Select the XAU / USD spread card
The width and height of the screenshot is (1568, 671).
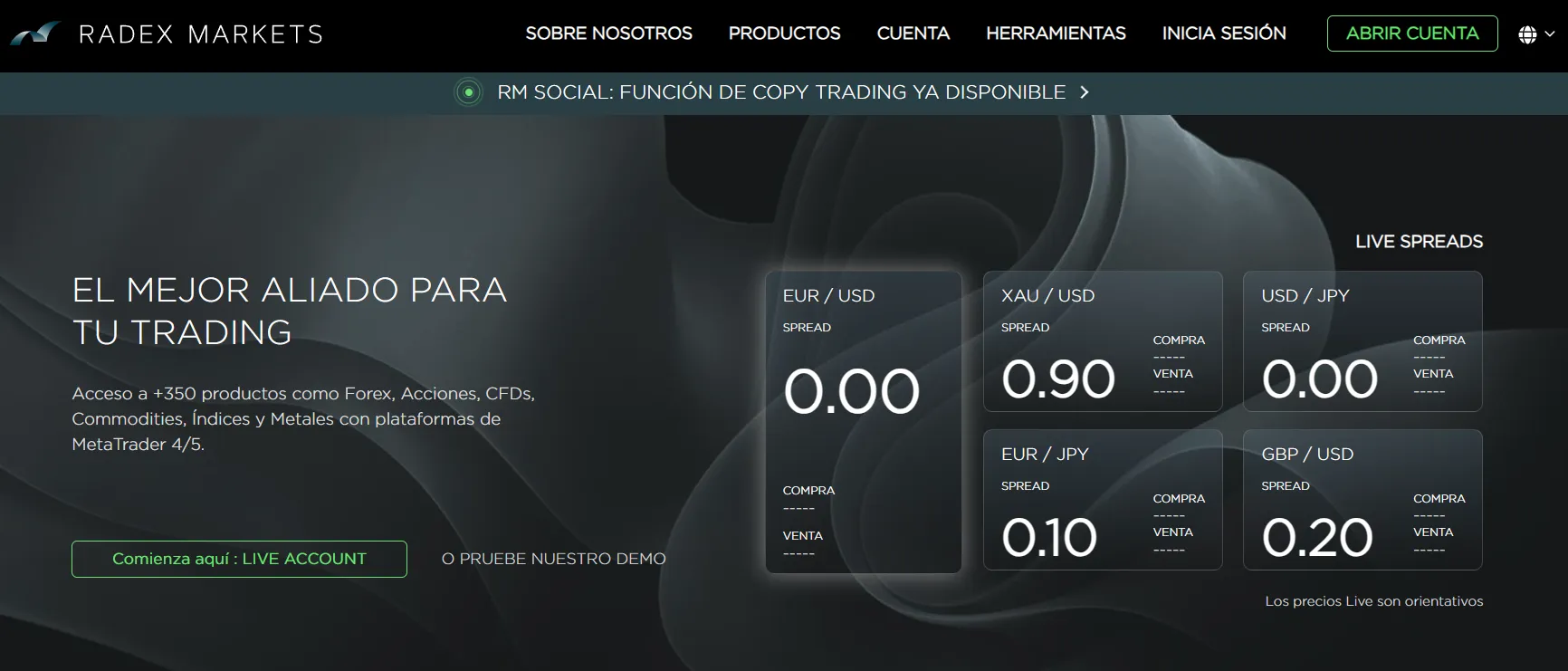coord(1103,341)
